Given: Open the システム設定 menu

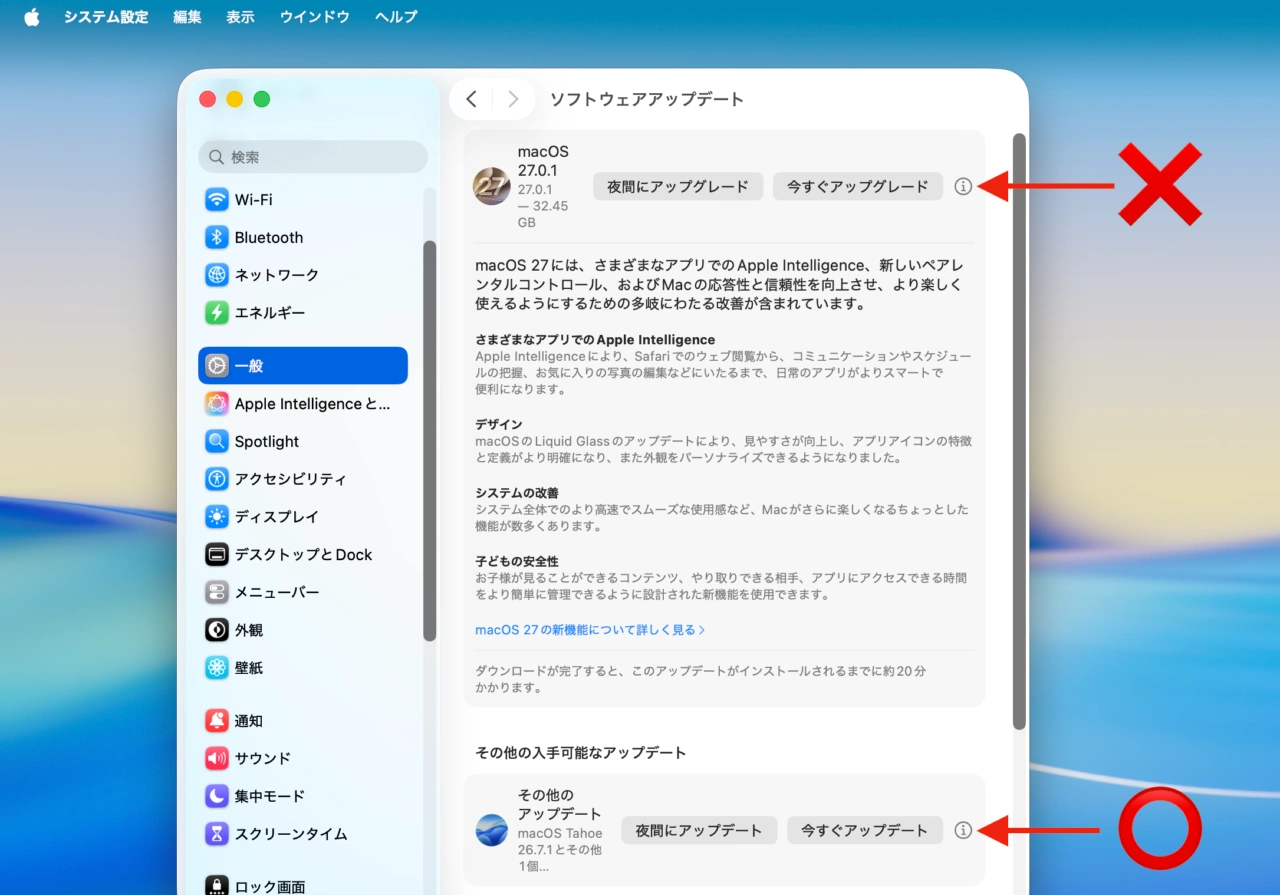Looking at the screenshot, I should 106,17.
